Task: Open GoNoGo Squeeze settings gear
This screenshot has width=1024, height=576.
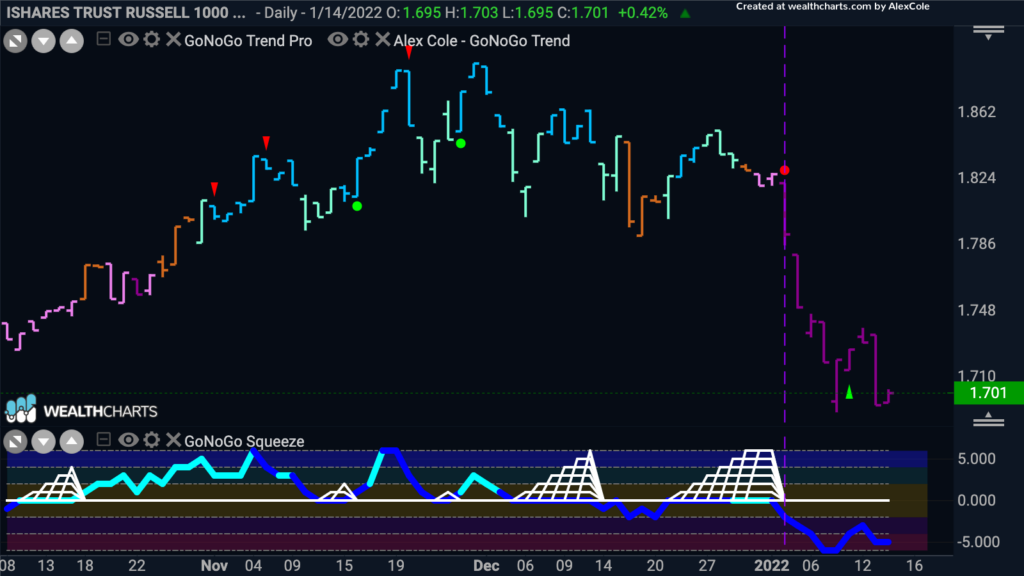Action: click(x=152, y=440)
